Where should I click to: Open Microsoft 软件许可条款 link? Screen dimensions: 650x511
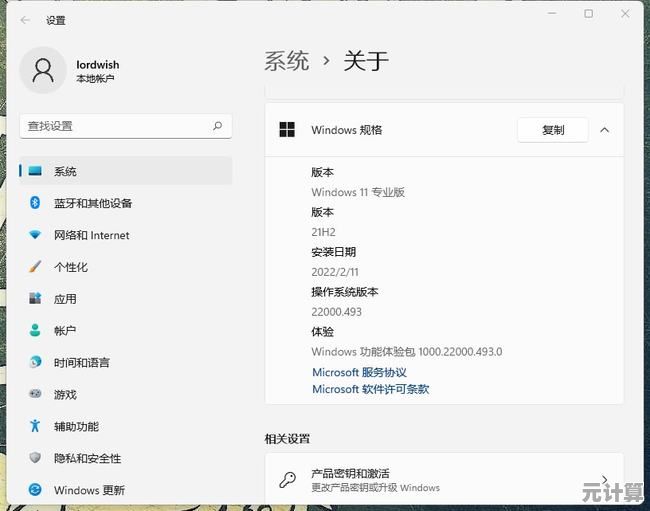(x=371, y=389)
